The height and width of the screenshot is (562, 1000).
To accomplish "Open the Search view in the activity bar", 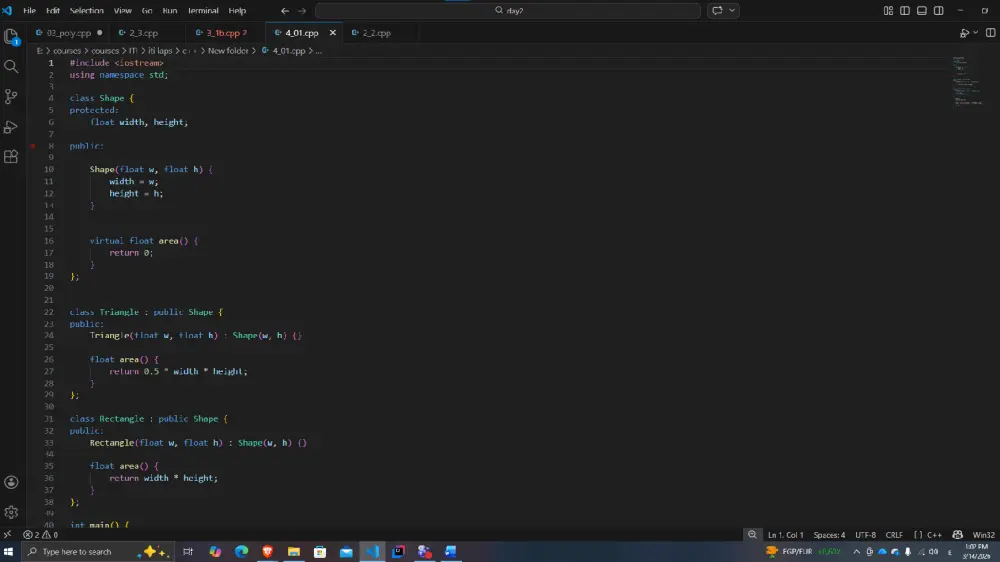I will (11, 66).
